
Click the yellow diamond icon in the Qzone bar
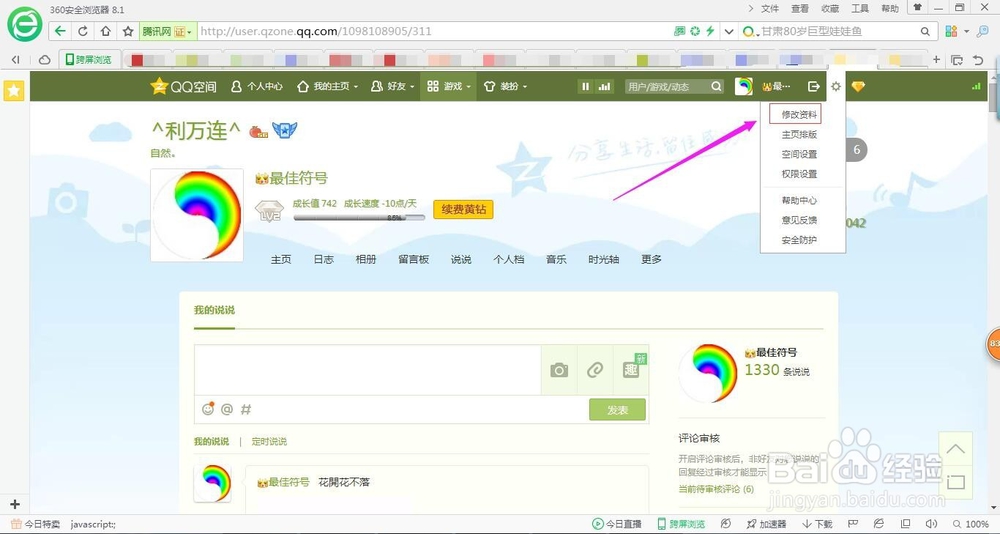pos(858,86)
